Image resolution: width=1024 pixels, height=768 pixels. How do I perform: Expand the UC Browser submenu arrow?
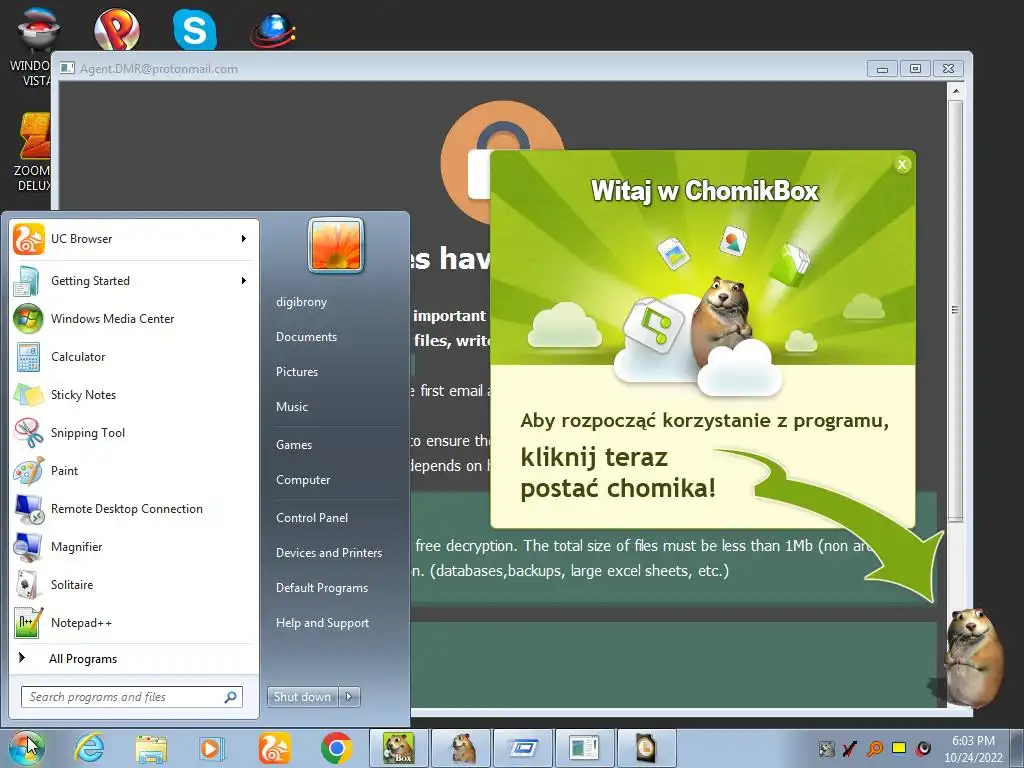coord(244,239)
